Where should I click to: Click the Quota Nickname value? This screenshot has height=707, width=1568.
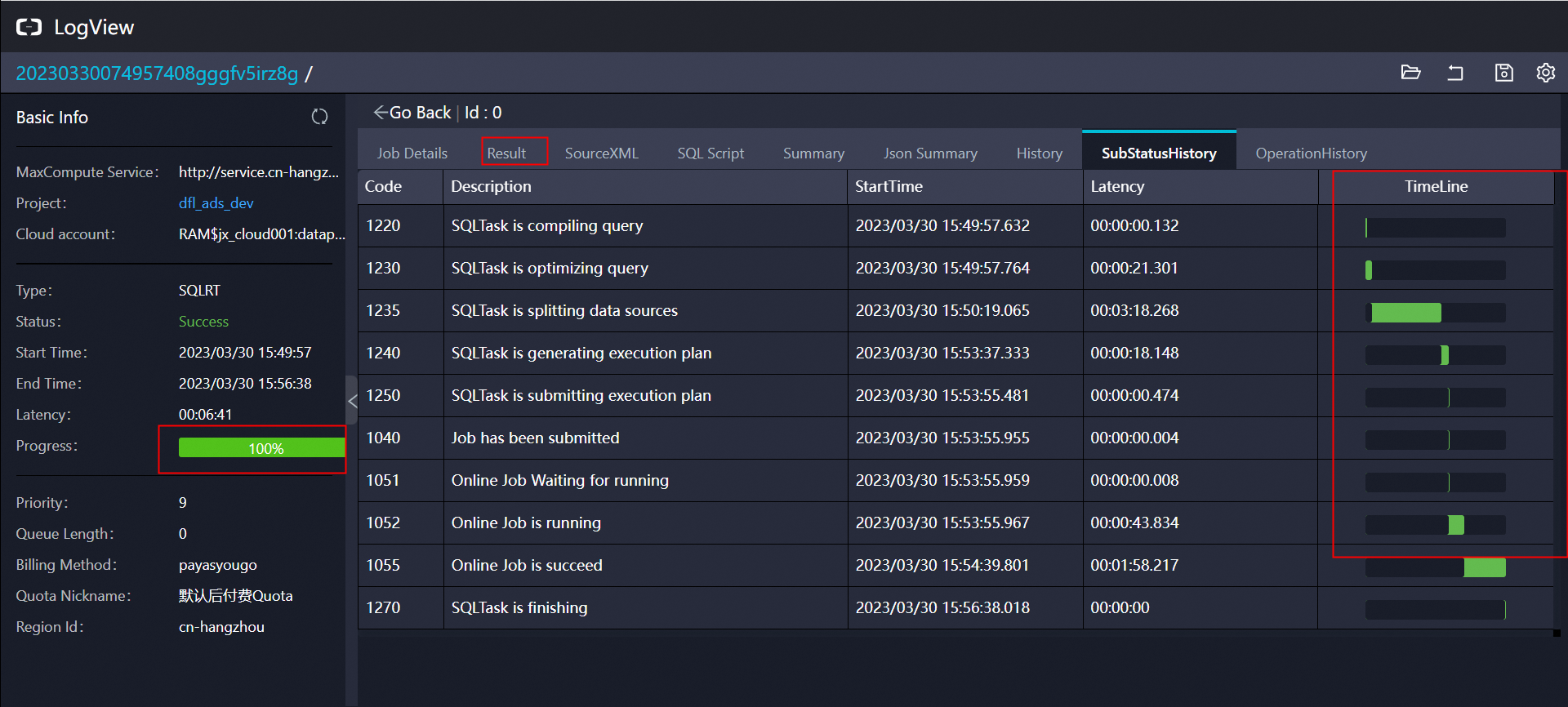pos(235,596)
